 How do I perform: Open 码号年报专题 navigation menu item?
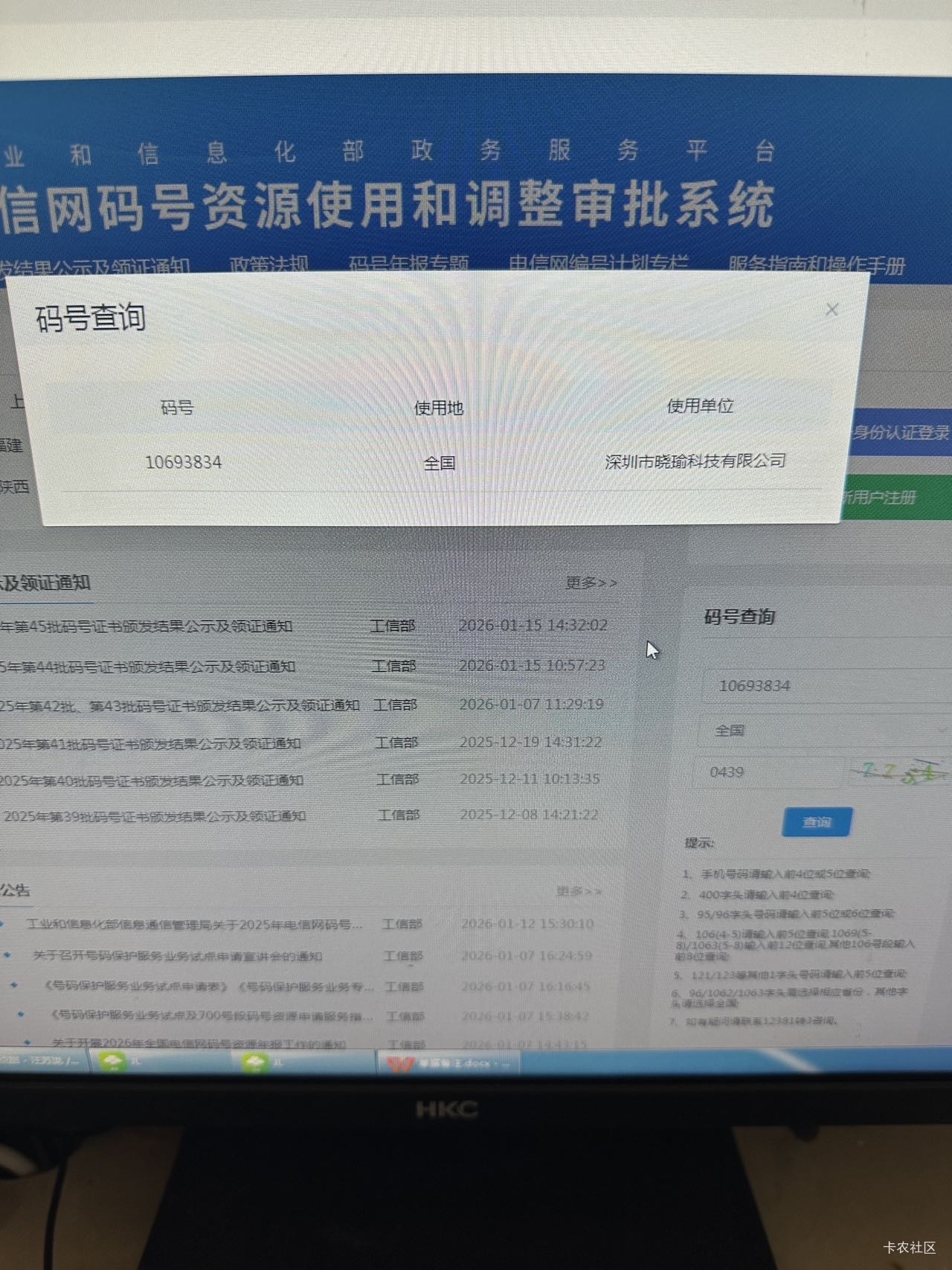pyautogui.click(x=408, y=264)
